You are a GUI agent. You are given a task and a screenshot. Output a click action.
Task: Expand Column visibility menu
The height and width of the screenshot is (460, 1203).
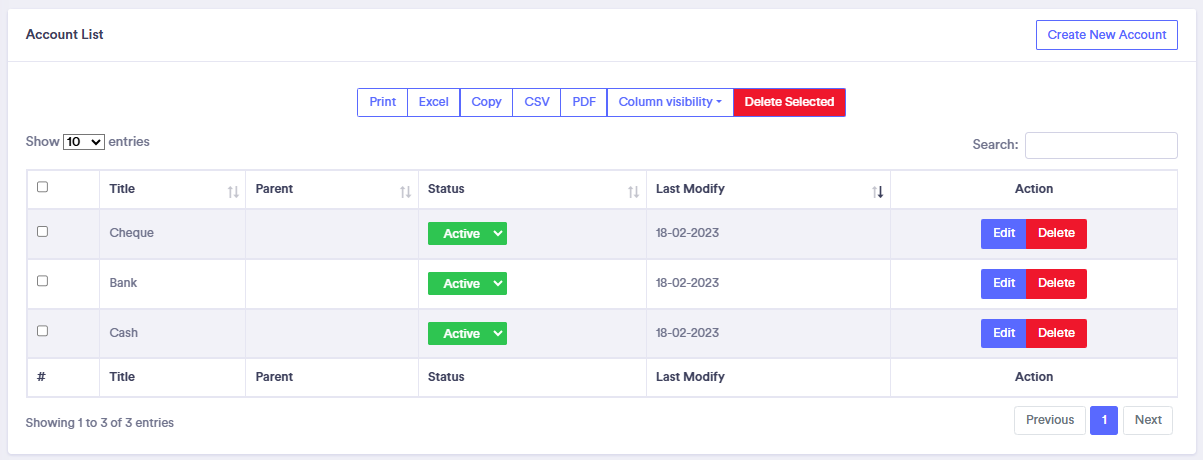(670, 102)
